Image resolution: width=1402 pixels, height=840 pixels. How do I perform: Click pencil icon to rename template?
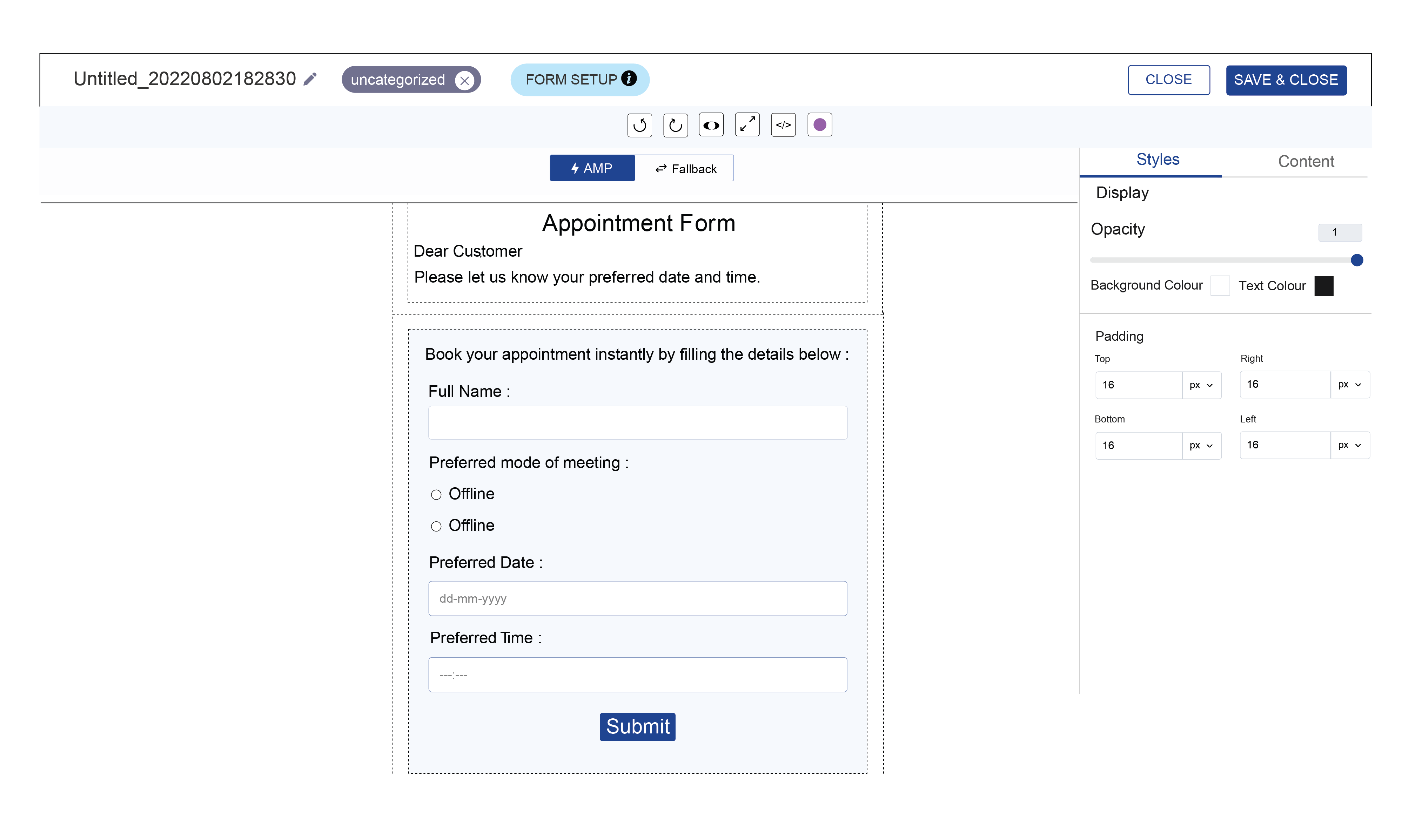coord(310,79)
